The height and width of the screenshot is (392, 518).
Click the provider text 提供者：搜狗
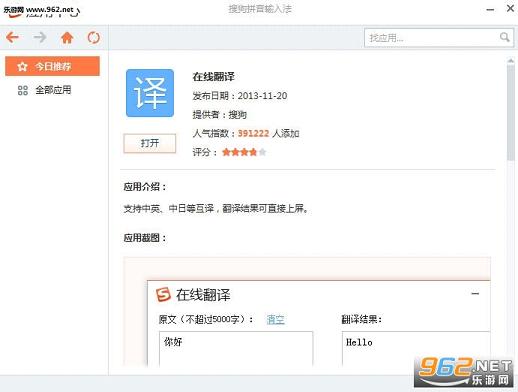[219, 115]
